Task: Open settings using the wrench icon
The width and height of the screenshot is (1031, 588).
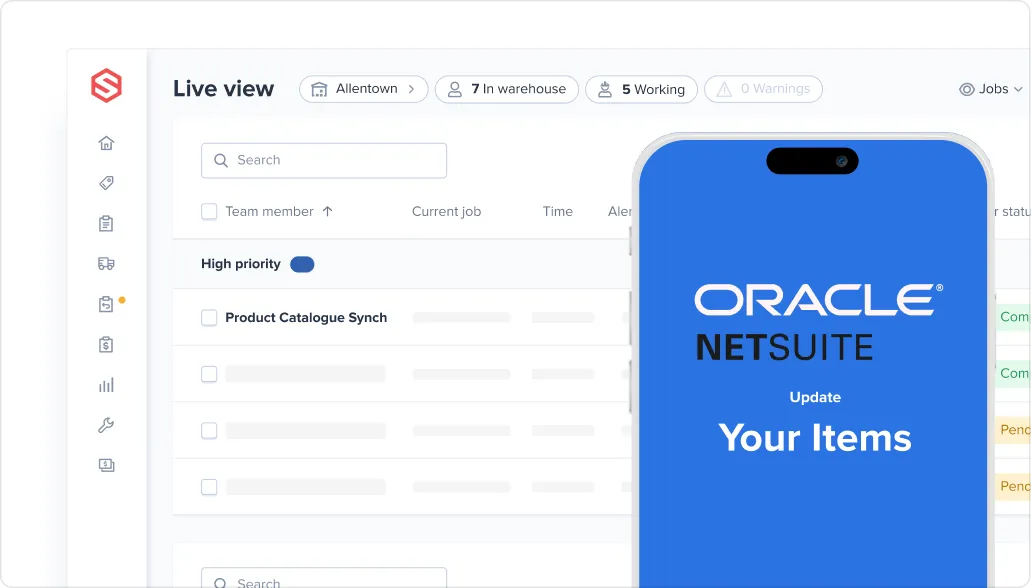Action: click(106, 424)
